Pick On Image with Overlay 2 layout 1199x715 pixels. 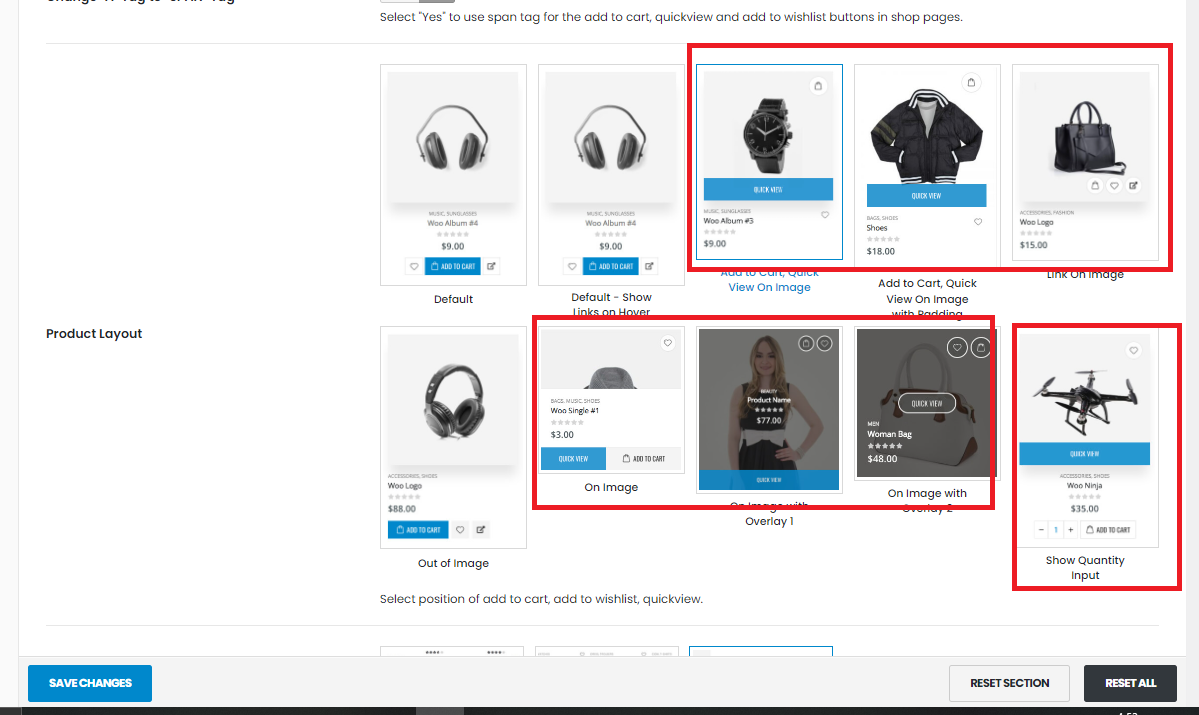pos(927,403)
